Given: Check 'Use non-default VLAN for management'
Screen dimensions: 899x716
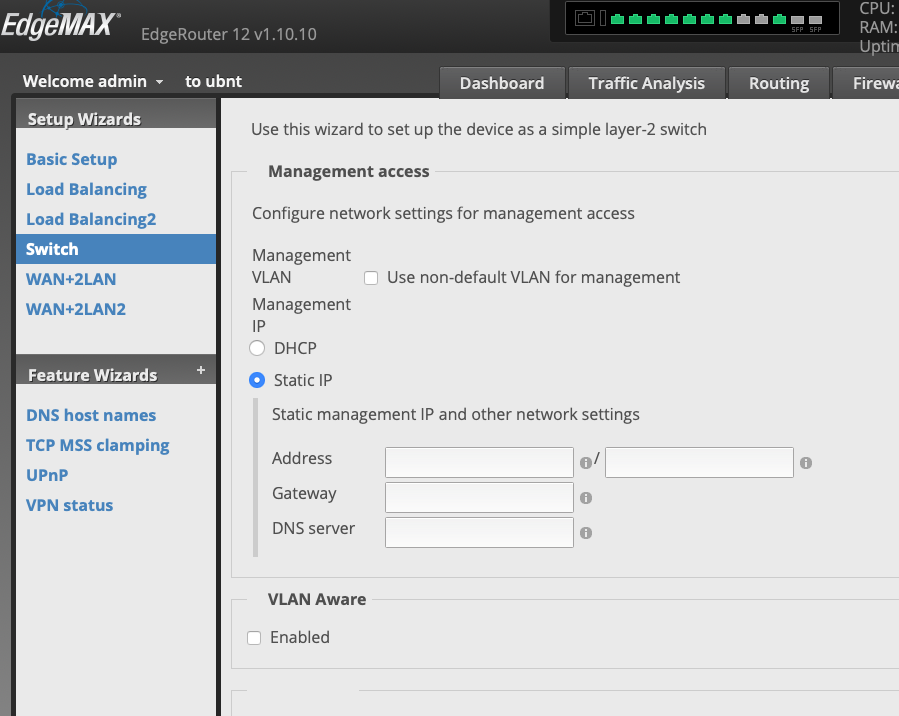Looking at the screenshot, I should pyautogui.click(x=371, y=277).
